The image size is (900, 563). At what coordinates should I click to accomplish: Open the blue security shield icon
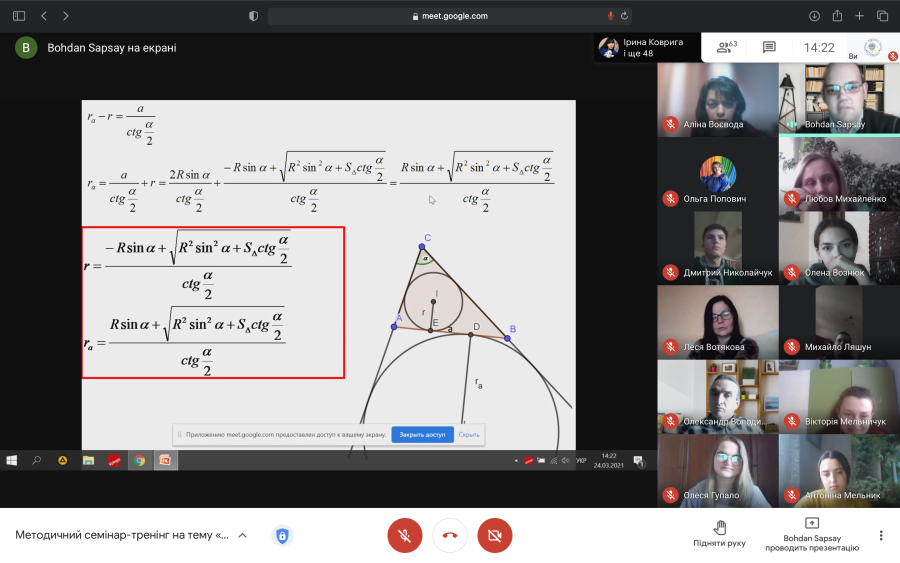pyautogui.click(x=282, y=535)
